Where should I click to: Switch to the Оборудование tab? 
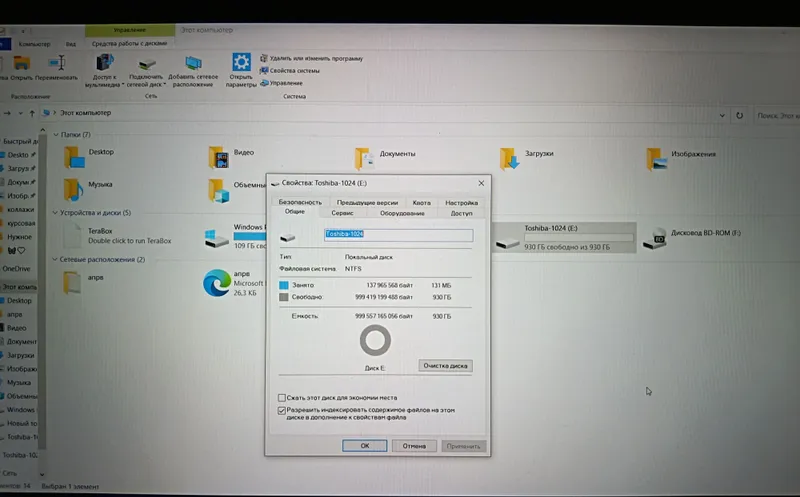[x=402, y=213]
